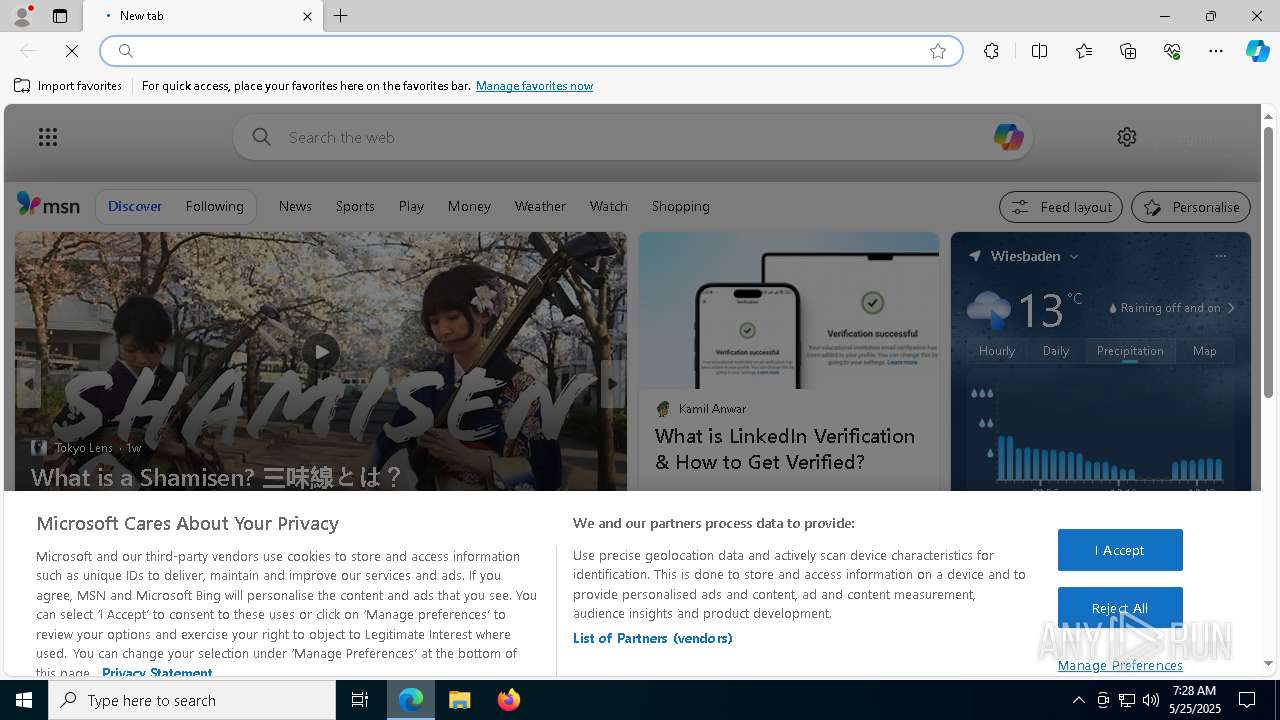Go to previous carousel story

point(28,384)
